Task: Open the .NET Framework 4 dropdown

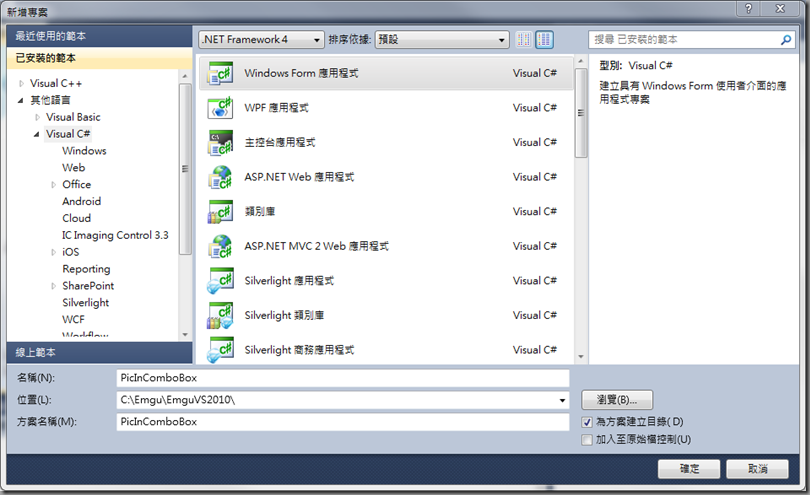Action: pos(261,39)
